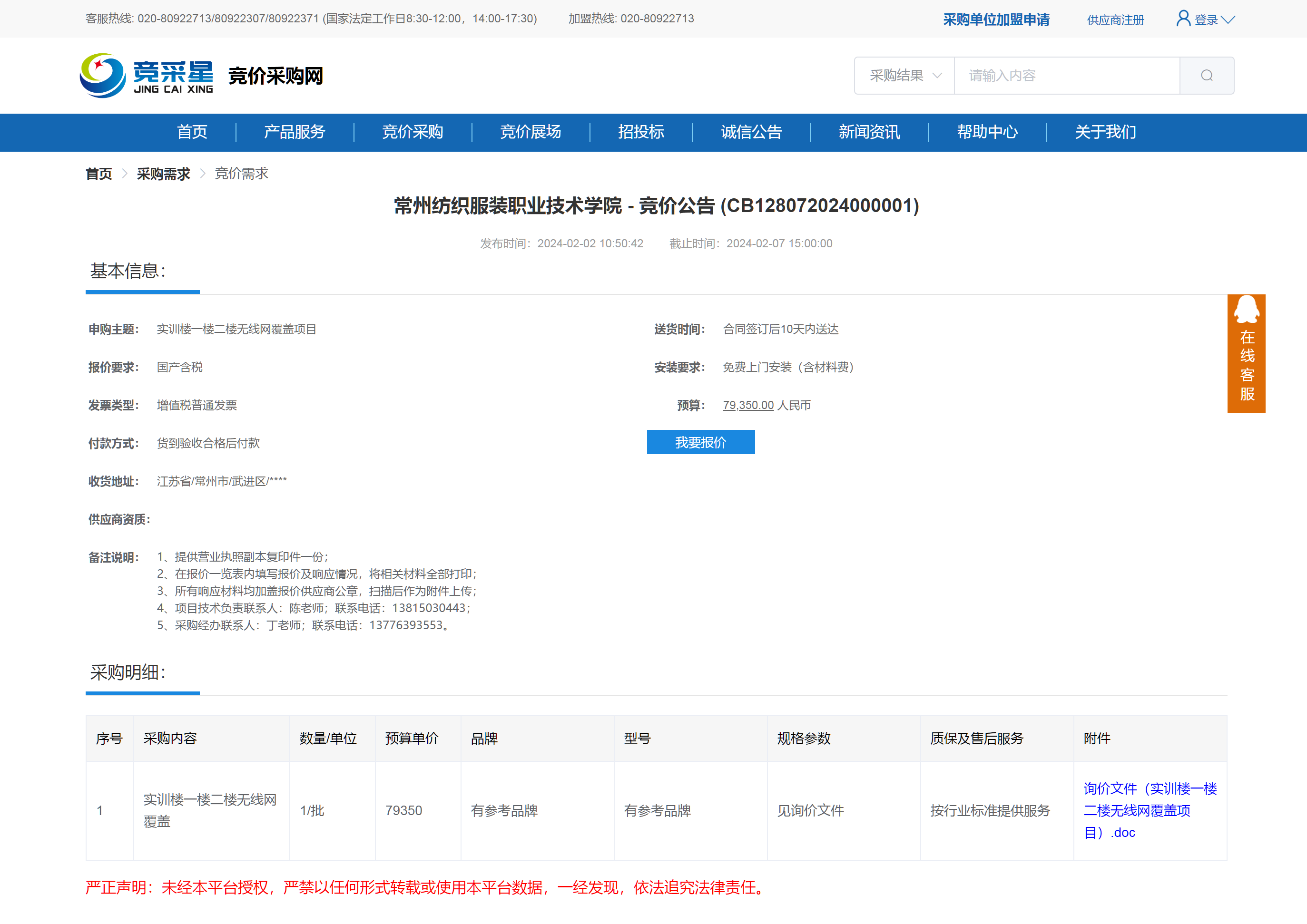Go to 采购需求 in breadcrumb

tap(163, 174)
